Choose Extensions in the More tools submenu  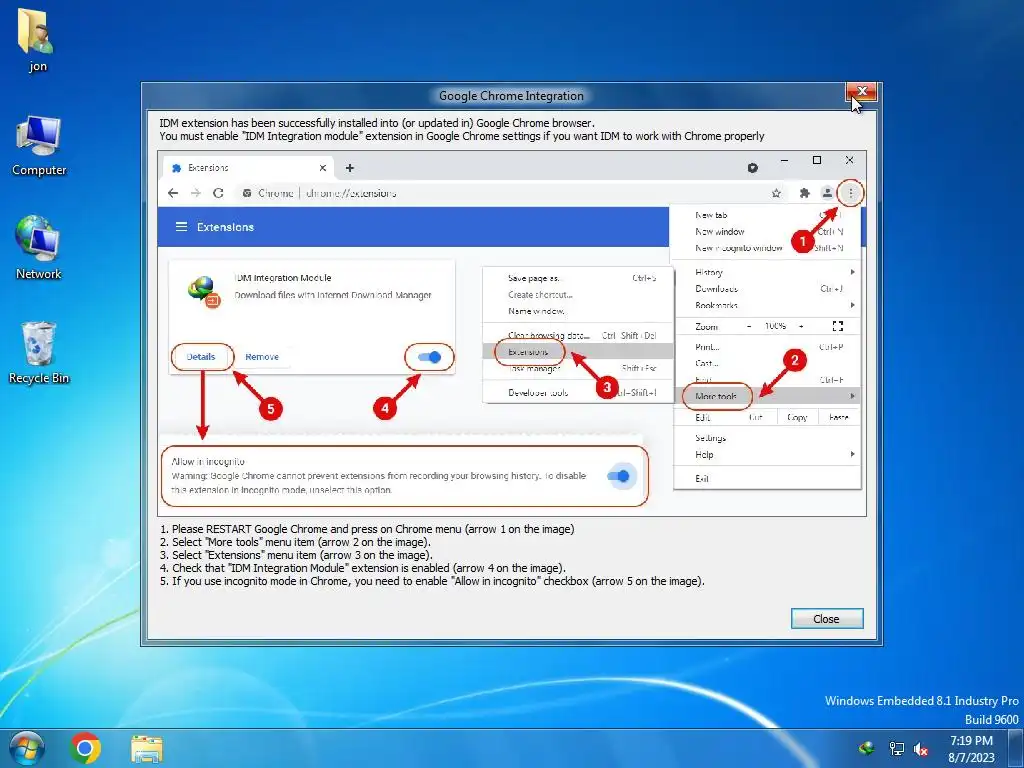coord(528,352)
